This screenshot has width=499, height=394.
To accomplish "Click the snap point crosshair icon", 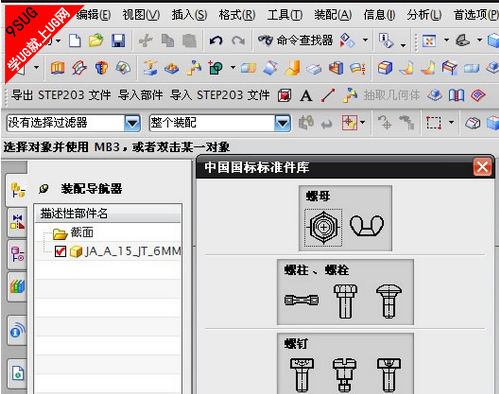I will (349, 123).
